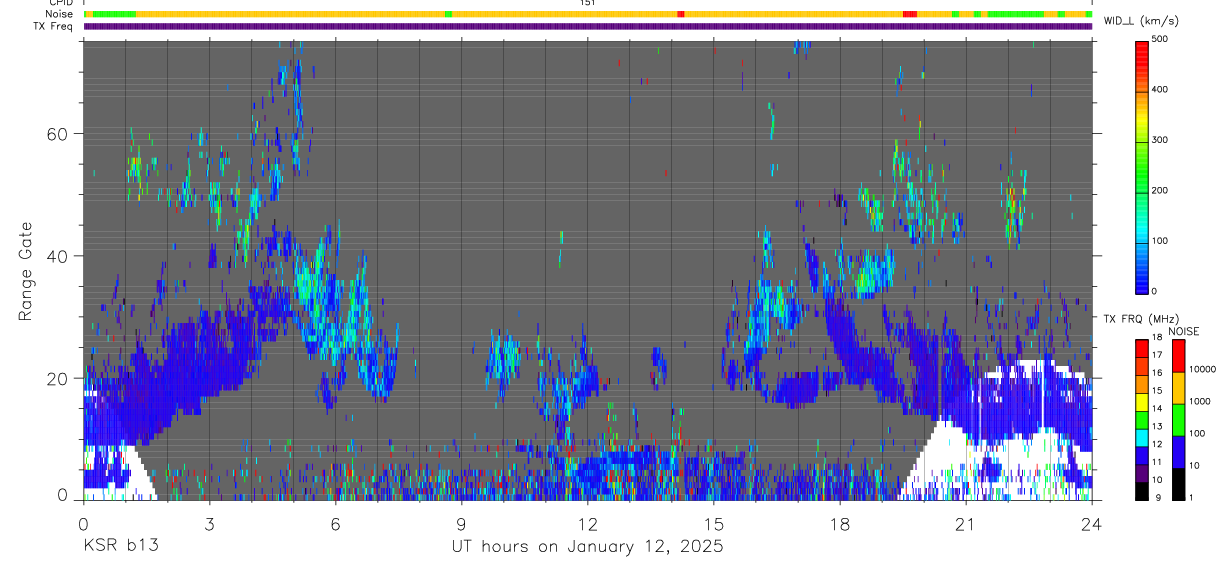Click the blue swatch in the NOISE legend
Screen dimensions: 1228x567
coord(1178,451)
